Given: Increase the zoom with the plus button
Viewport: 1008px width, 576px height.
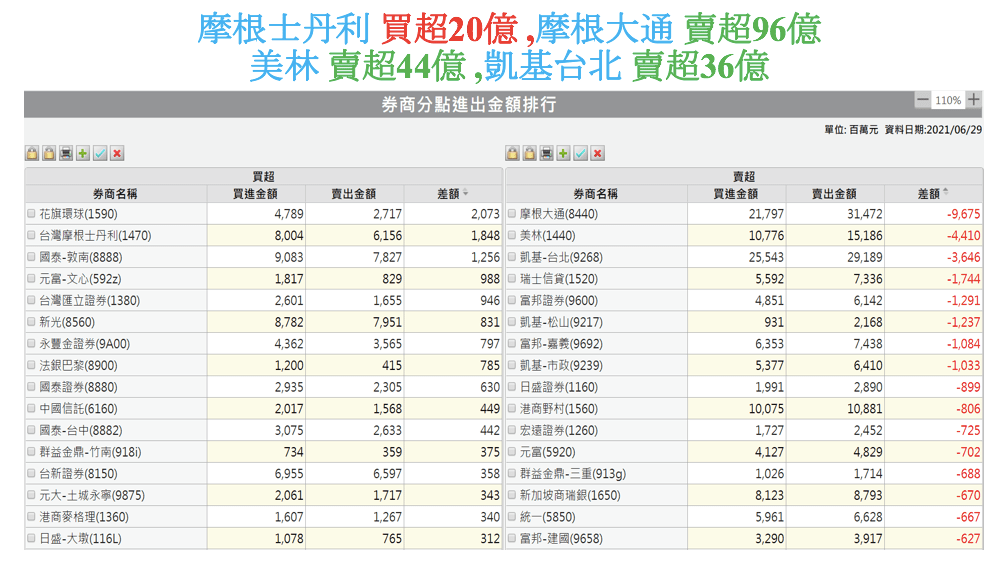Looking at the screenshot, I should 973,100.
